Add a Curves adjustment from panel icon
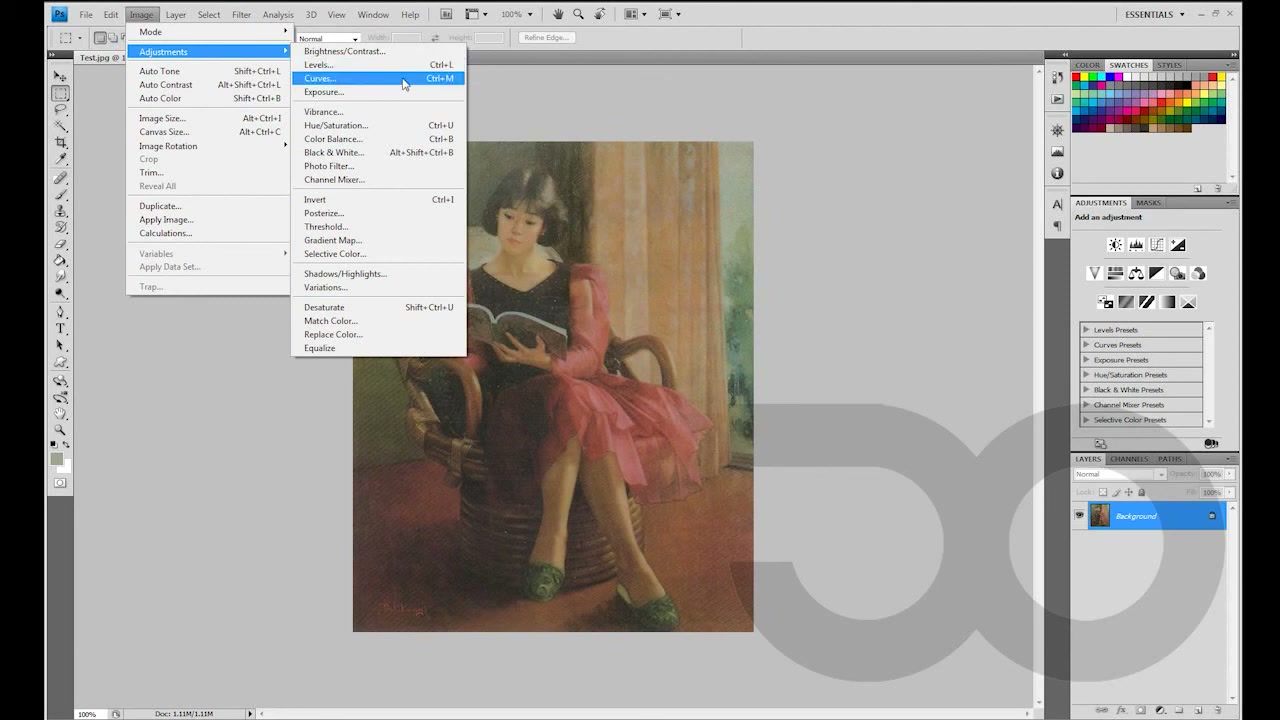Image resolution: width=1280 pixels, height=720 pixels. (1157, 245)
